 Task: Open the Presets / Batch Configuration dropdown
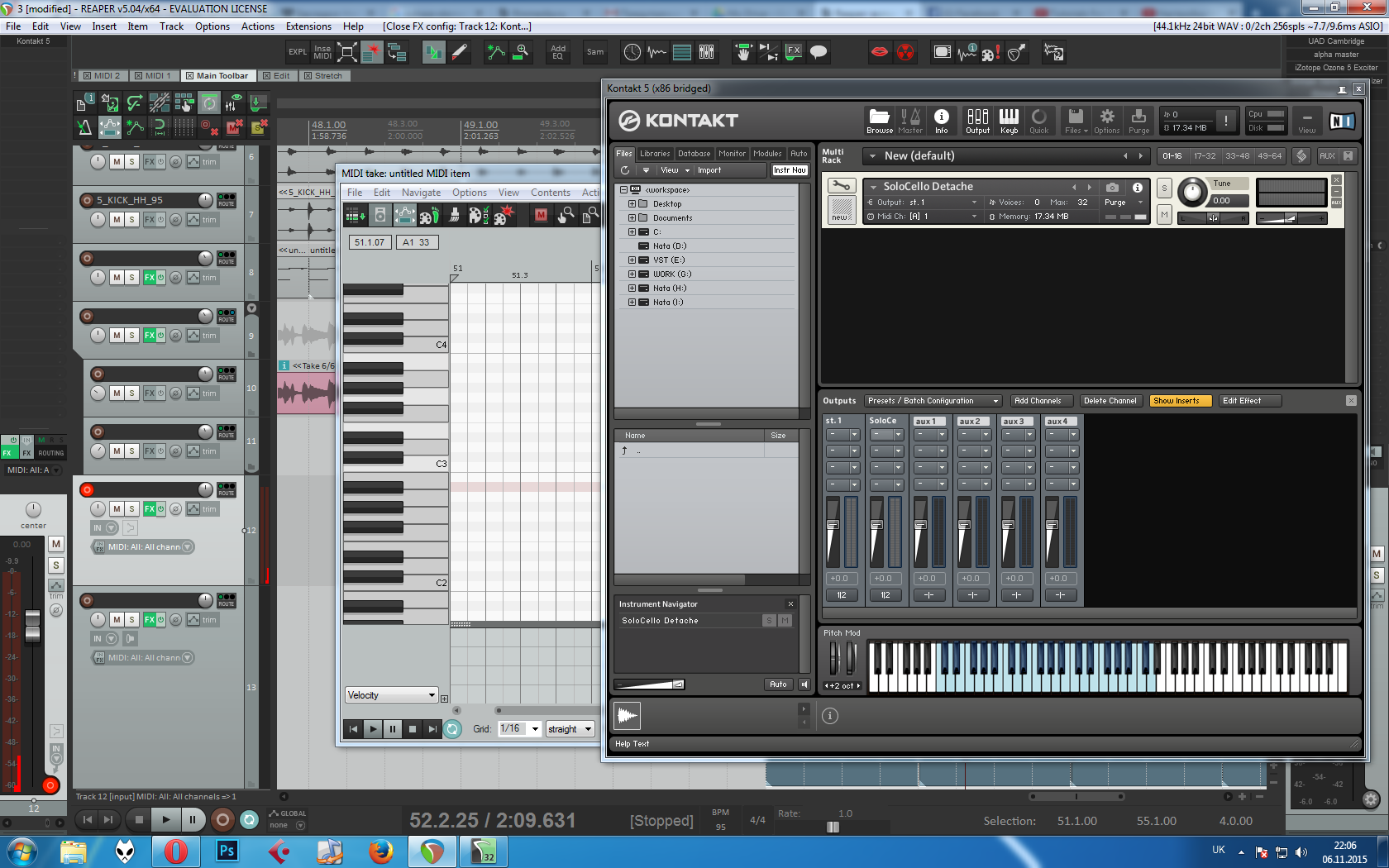point(933,401)
